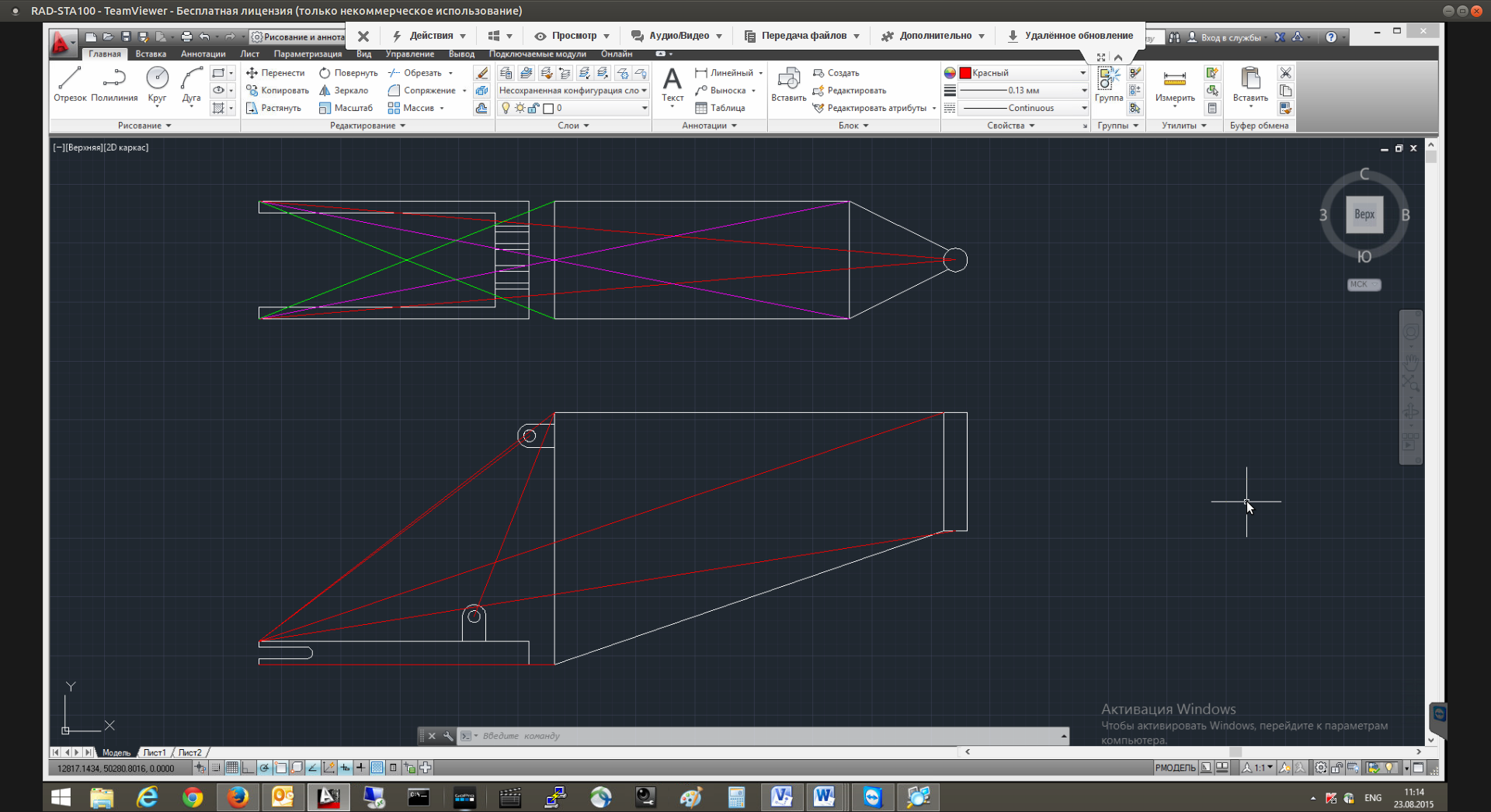Open TeamViewer Действия menu

tap(429, 36)
